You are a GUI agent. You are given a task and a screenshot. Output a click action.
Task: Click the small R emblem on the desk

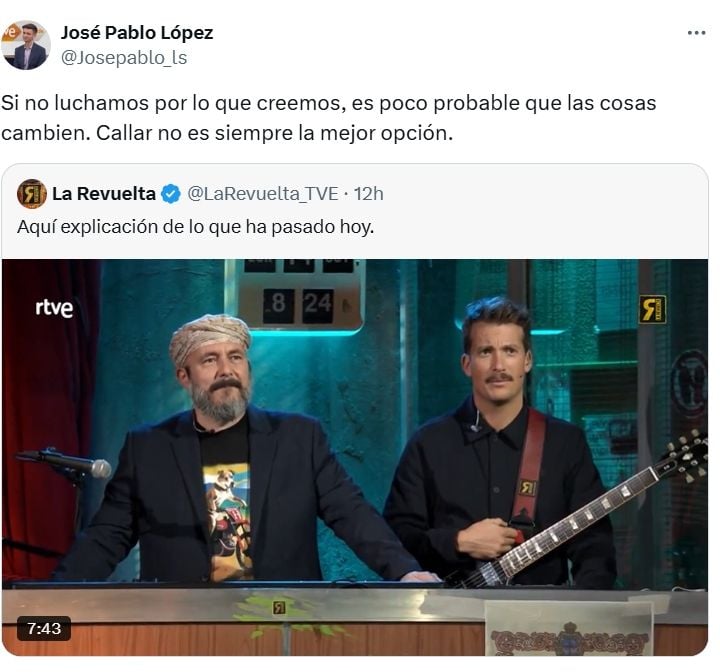tap(279, 608)
